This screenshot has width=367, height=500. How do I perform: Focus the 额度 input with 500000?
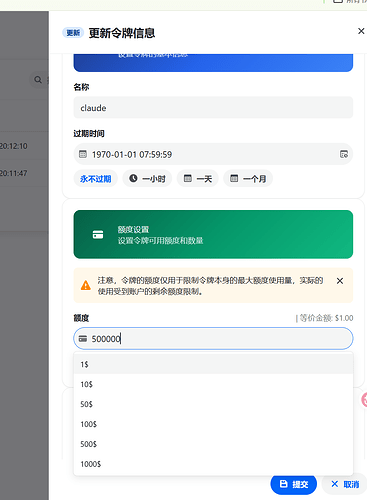coord(213,339)
